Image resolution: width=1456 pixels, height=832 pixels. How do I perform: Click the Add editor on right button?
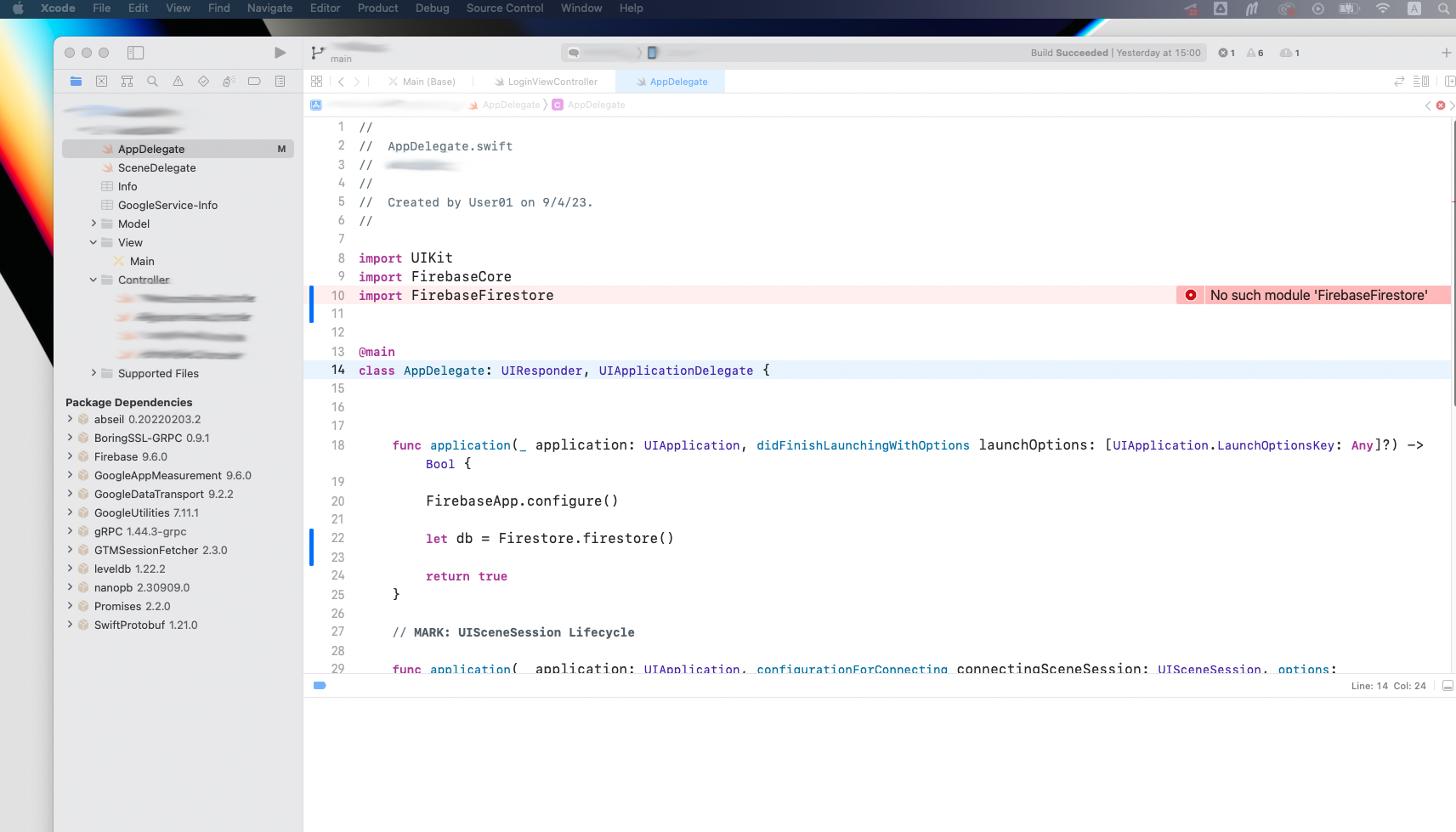pyautogui.click(x=1448, y=82)
